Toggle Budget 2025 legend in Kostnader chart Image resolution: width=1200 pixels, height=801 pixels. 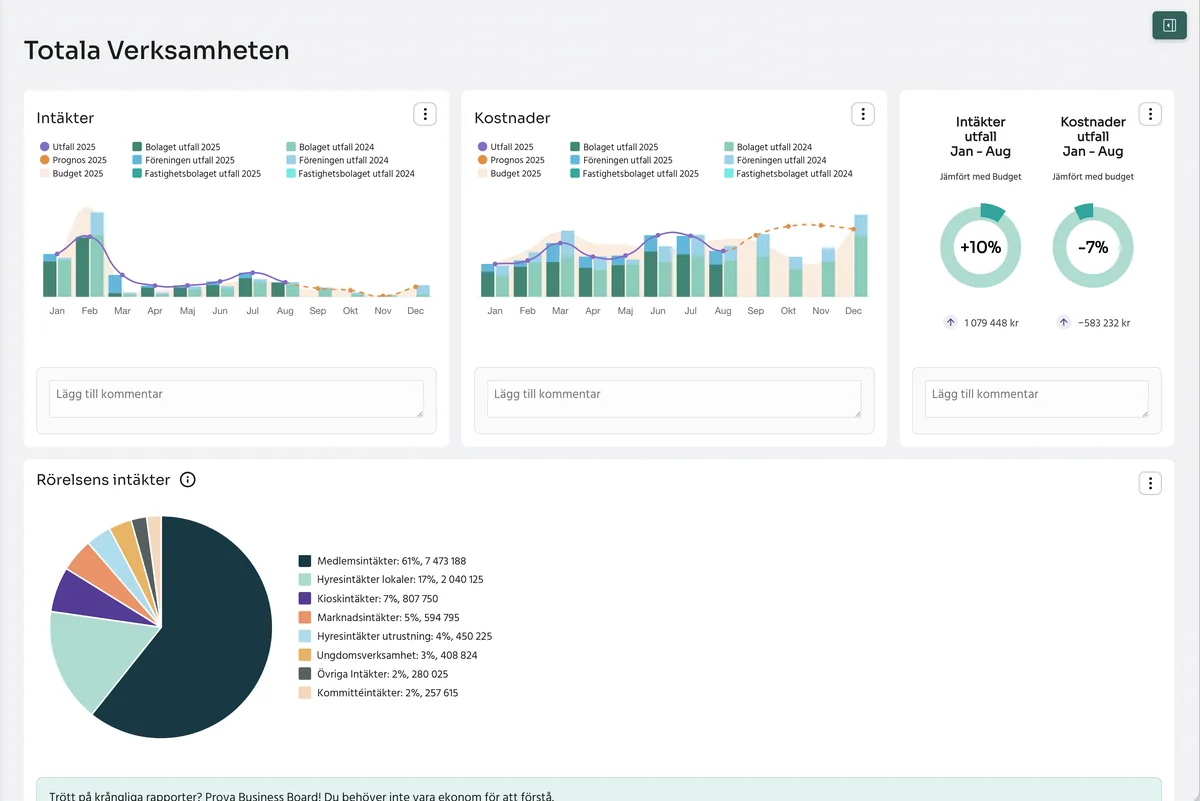[x=510, y=173]
